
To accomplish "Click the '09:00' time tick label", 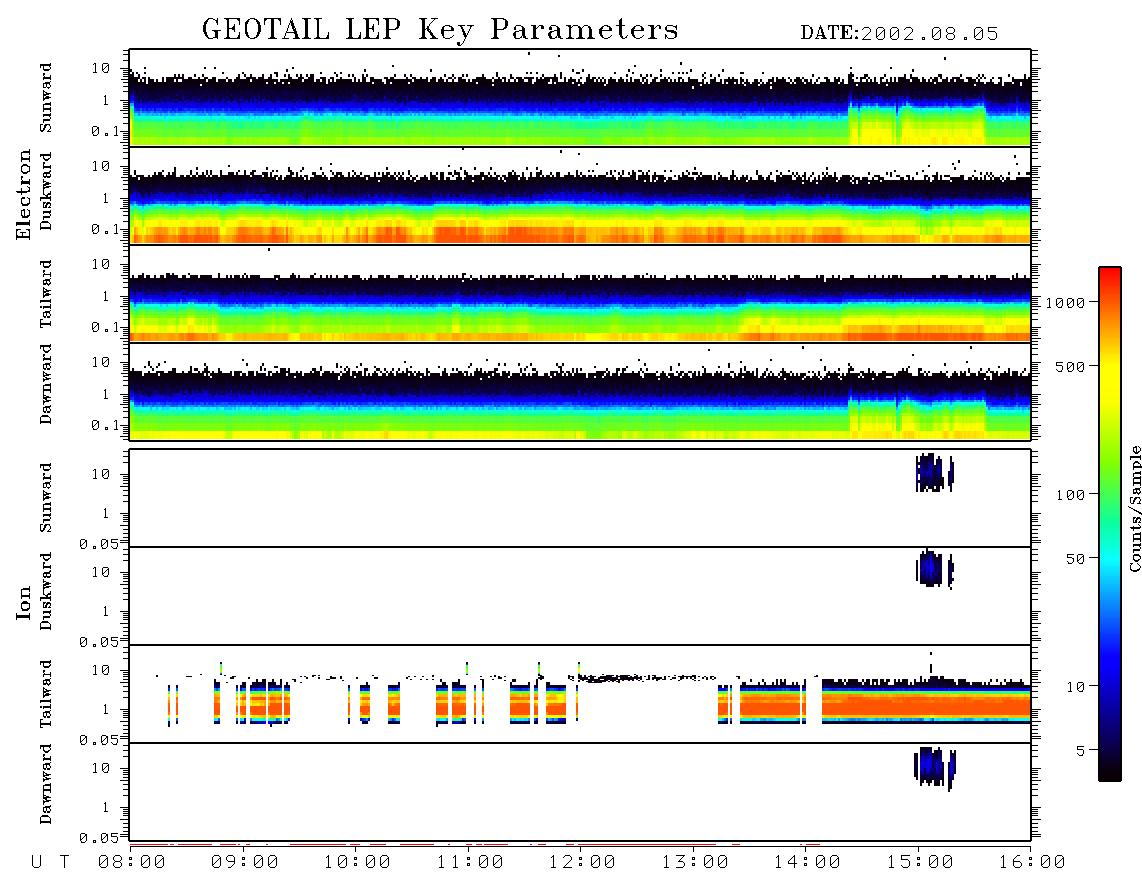I will (x=245, y=863).
